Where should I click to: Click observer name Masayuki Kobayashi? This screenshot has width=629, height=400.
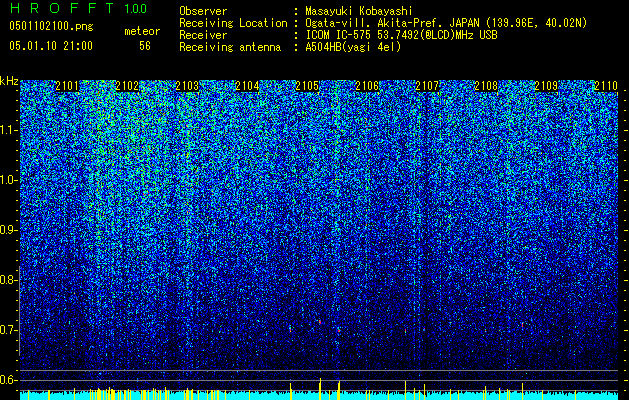pos(359,11)
